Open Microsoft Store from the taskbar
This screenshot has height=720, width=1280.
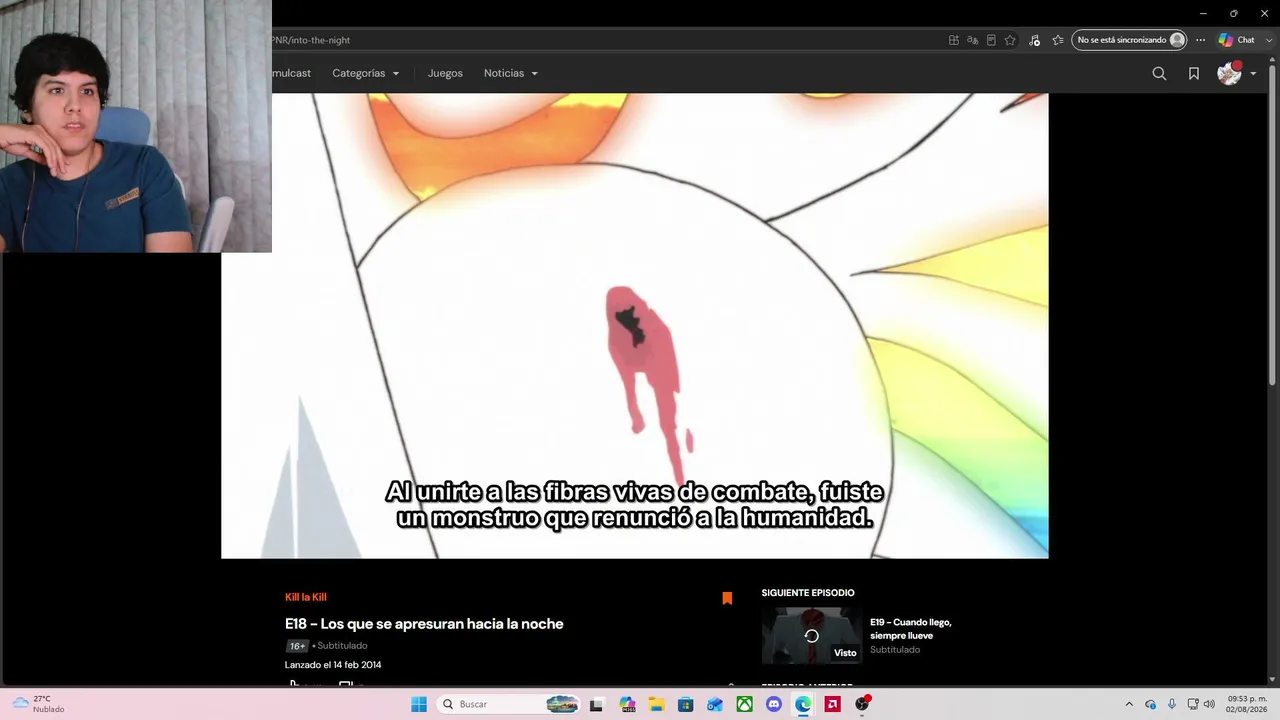[x=685, y=704]
